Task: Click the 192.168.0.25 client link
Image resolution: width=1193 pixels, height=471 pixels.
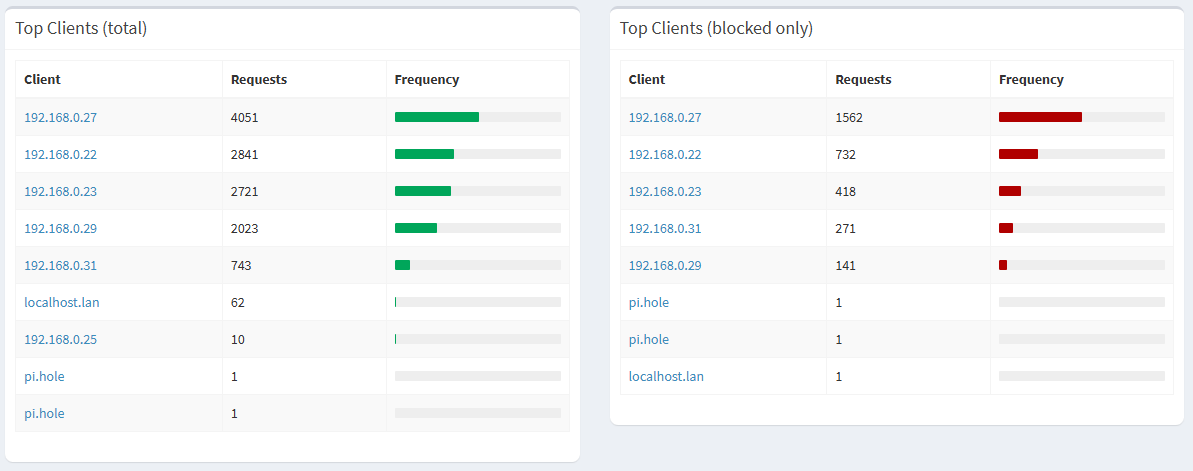Action: click(60, 339)
